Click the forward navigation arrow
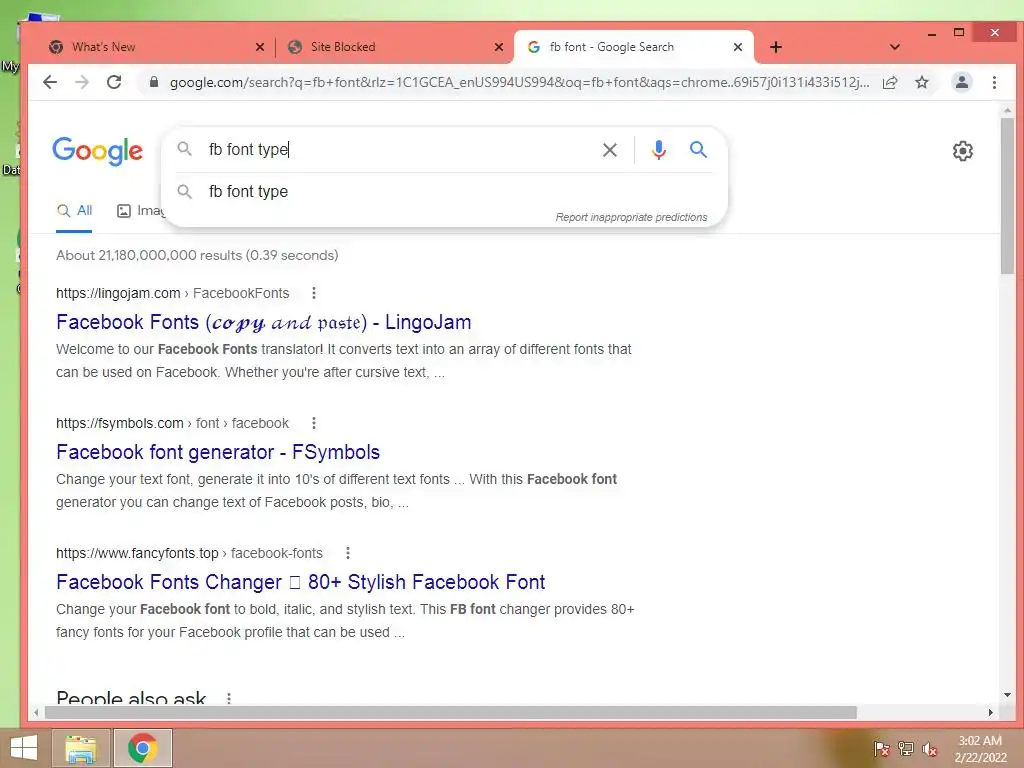The height and width of the screenshot is (768, 1024). pyautogui.click(x=82, y=82)
